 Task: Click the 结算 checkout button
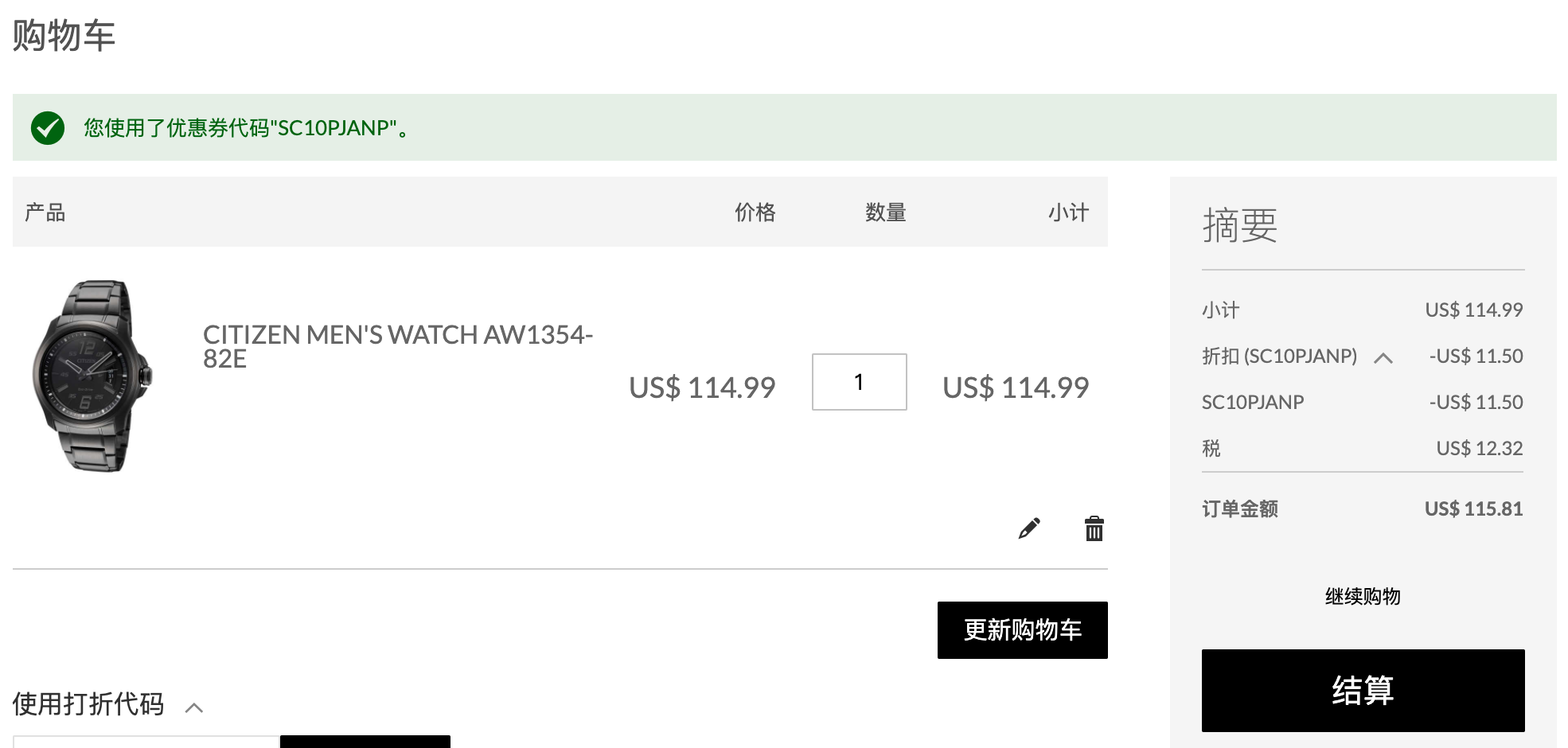coord(1363,691)
